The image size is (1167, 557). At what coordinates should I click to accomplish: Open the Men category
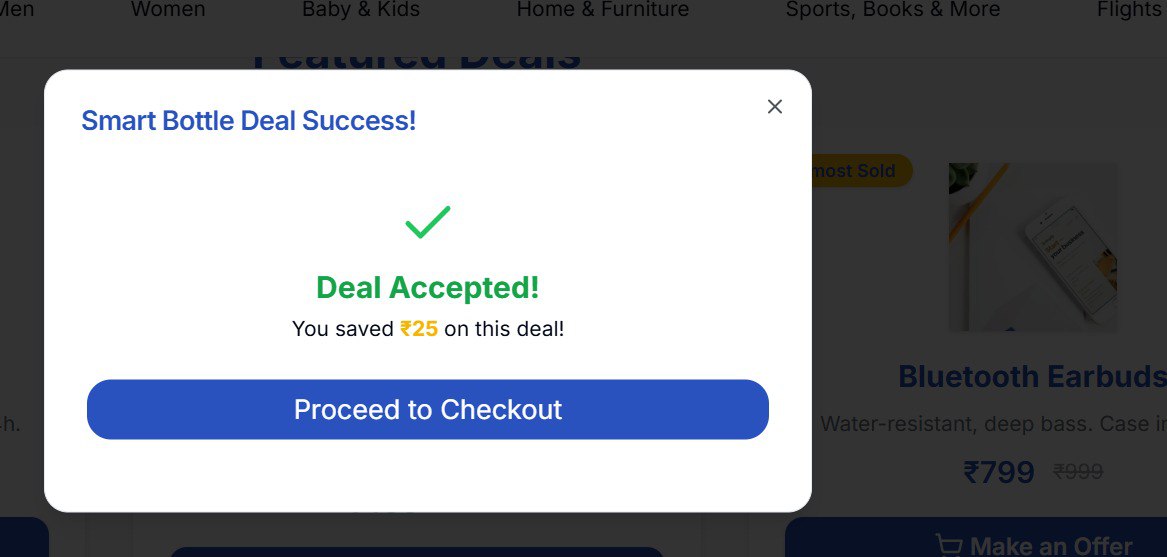point(18,10)
